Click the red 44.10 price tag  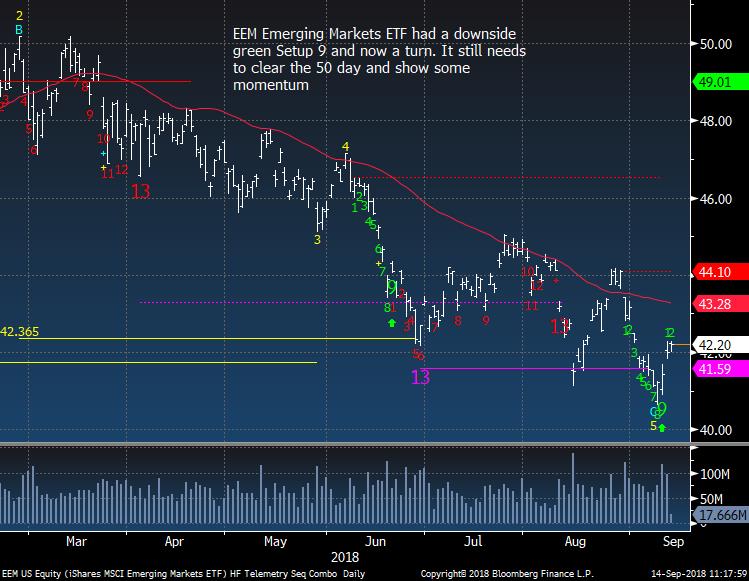coord(719,272)
